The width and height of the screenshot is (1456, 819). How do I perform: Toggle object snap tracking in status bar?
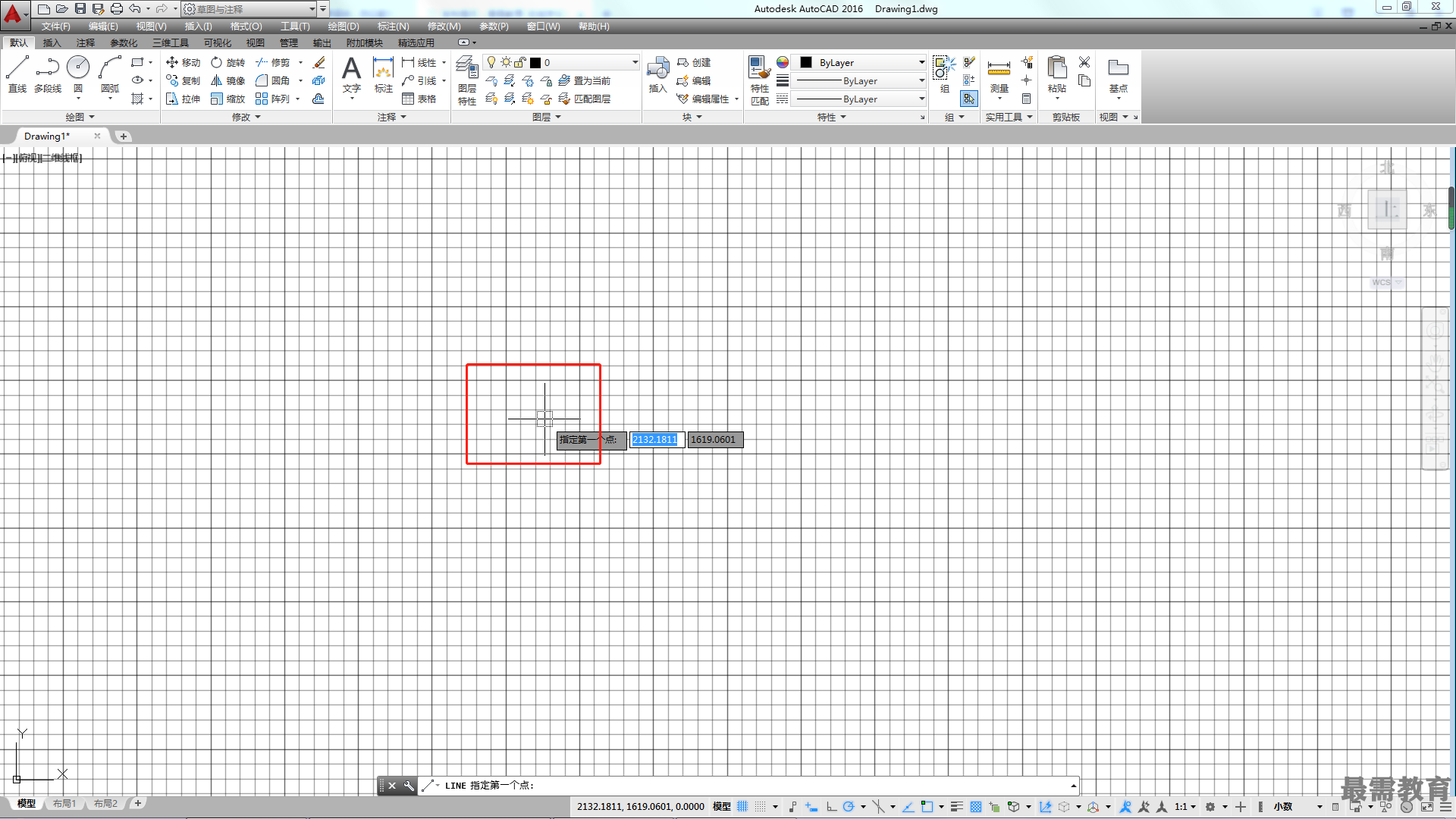(908, 806)
